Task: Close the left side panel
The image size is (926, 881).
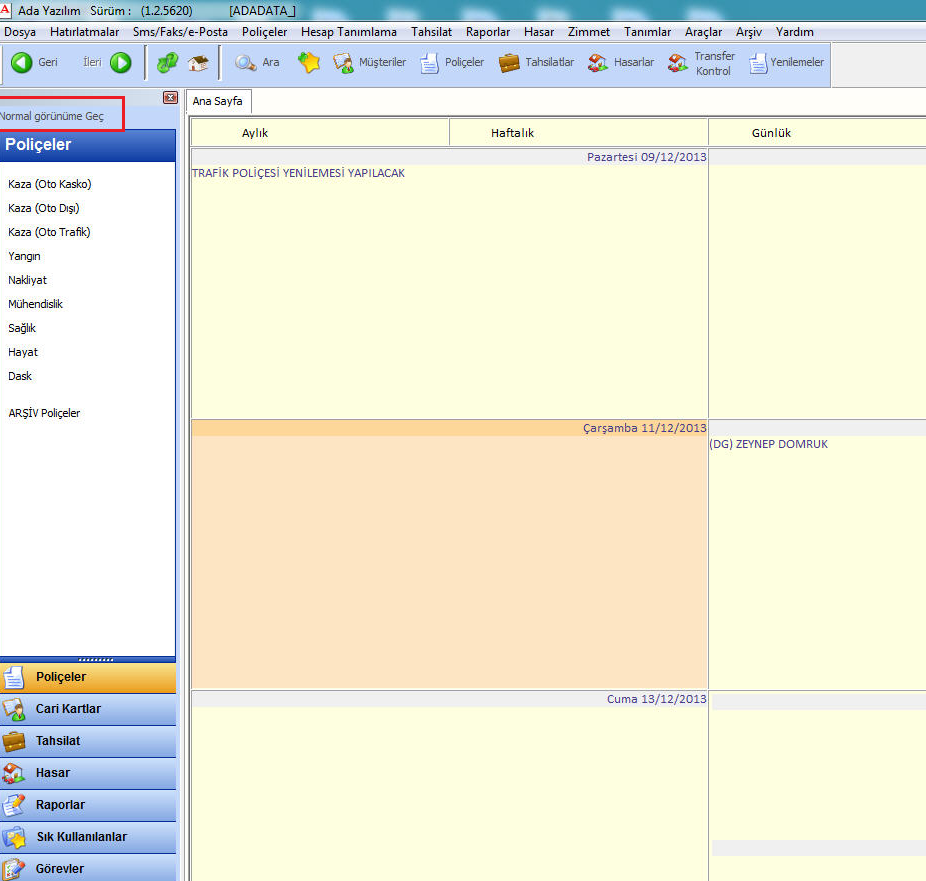Action: pyautogui.click(x=170, y=98)
